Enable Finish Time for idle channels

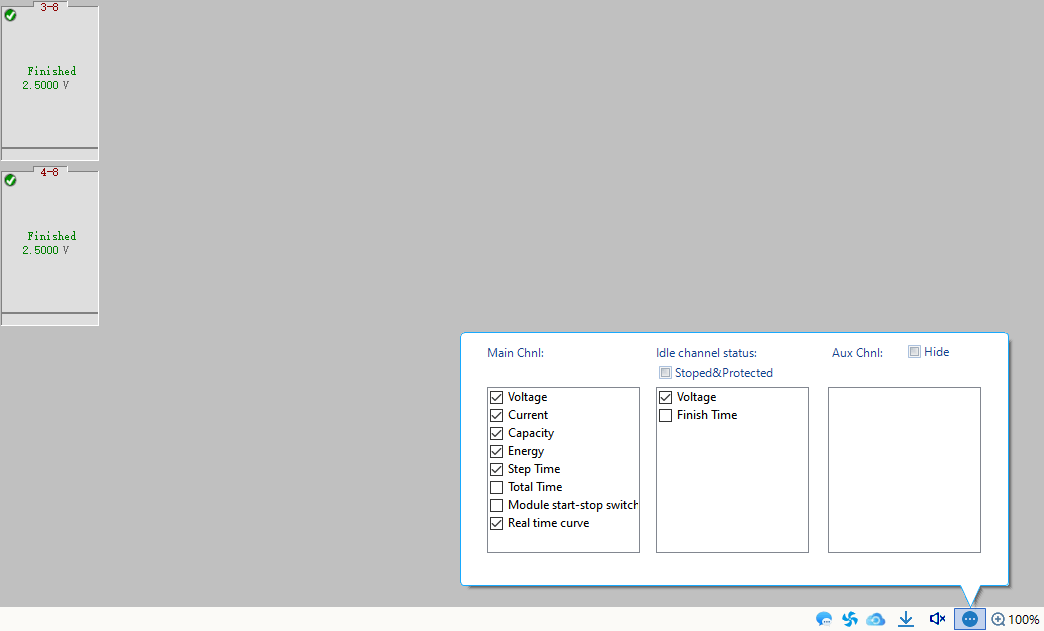click(x=665, y=415)
